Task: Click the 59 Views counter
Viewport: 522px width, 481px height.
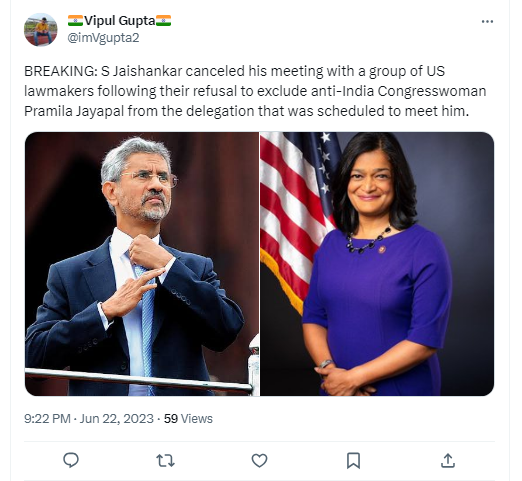Action: click(188, 419)
